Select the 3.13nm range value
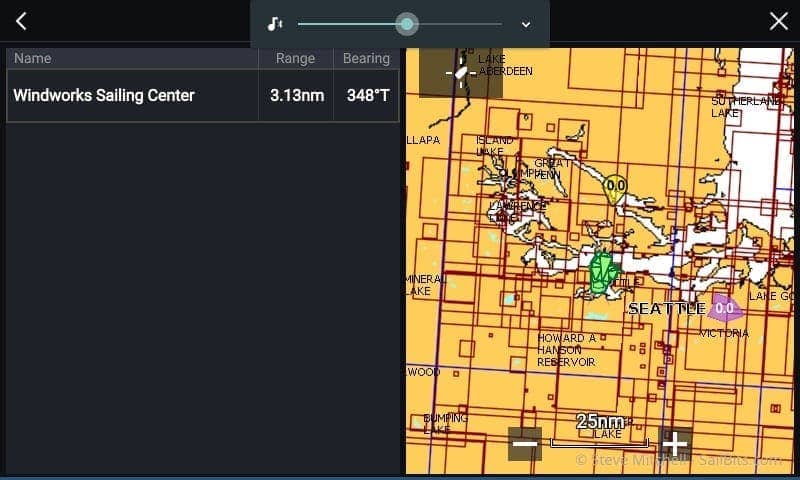Image resolution: width=800 pixels, height=480 pixels. (296, 95)
